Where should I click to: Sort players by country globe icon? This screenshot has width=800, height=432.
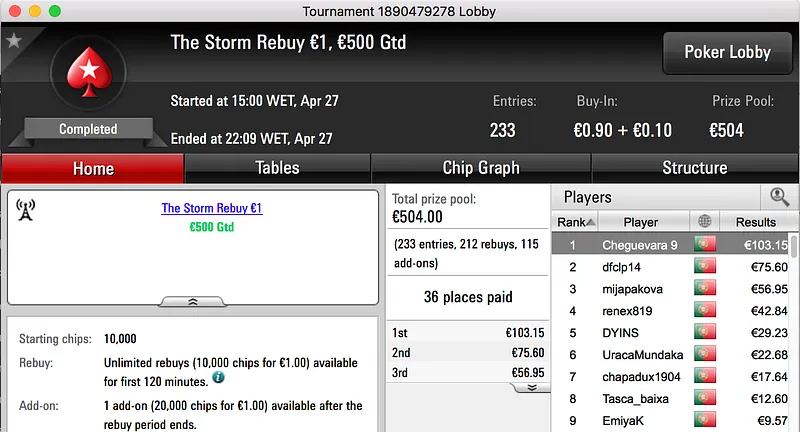click(x=705, y=222)
